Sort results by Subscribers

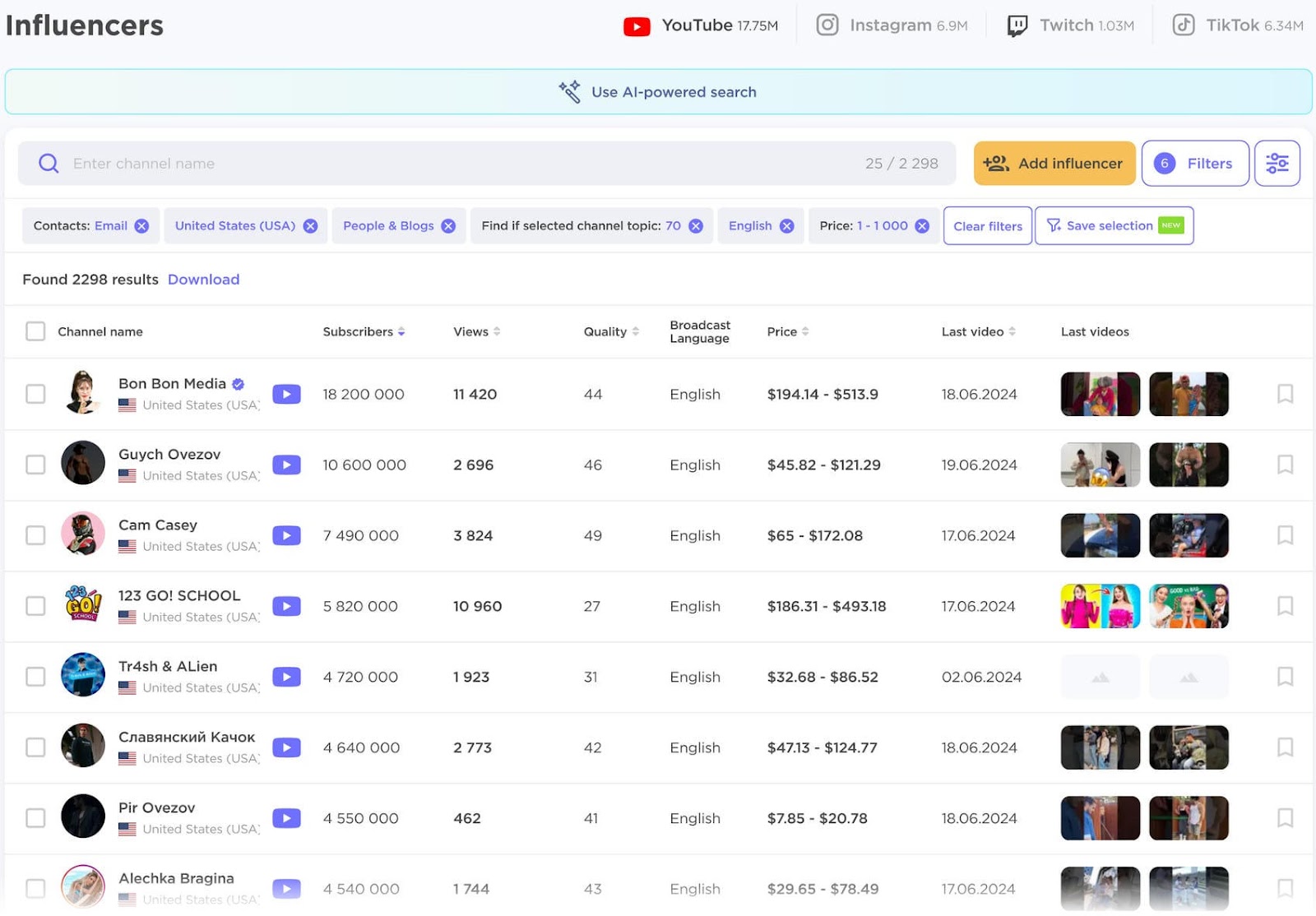(401, 331)
